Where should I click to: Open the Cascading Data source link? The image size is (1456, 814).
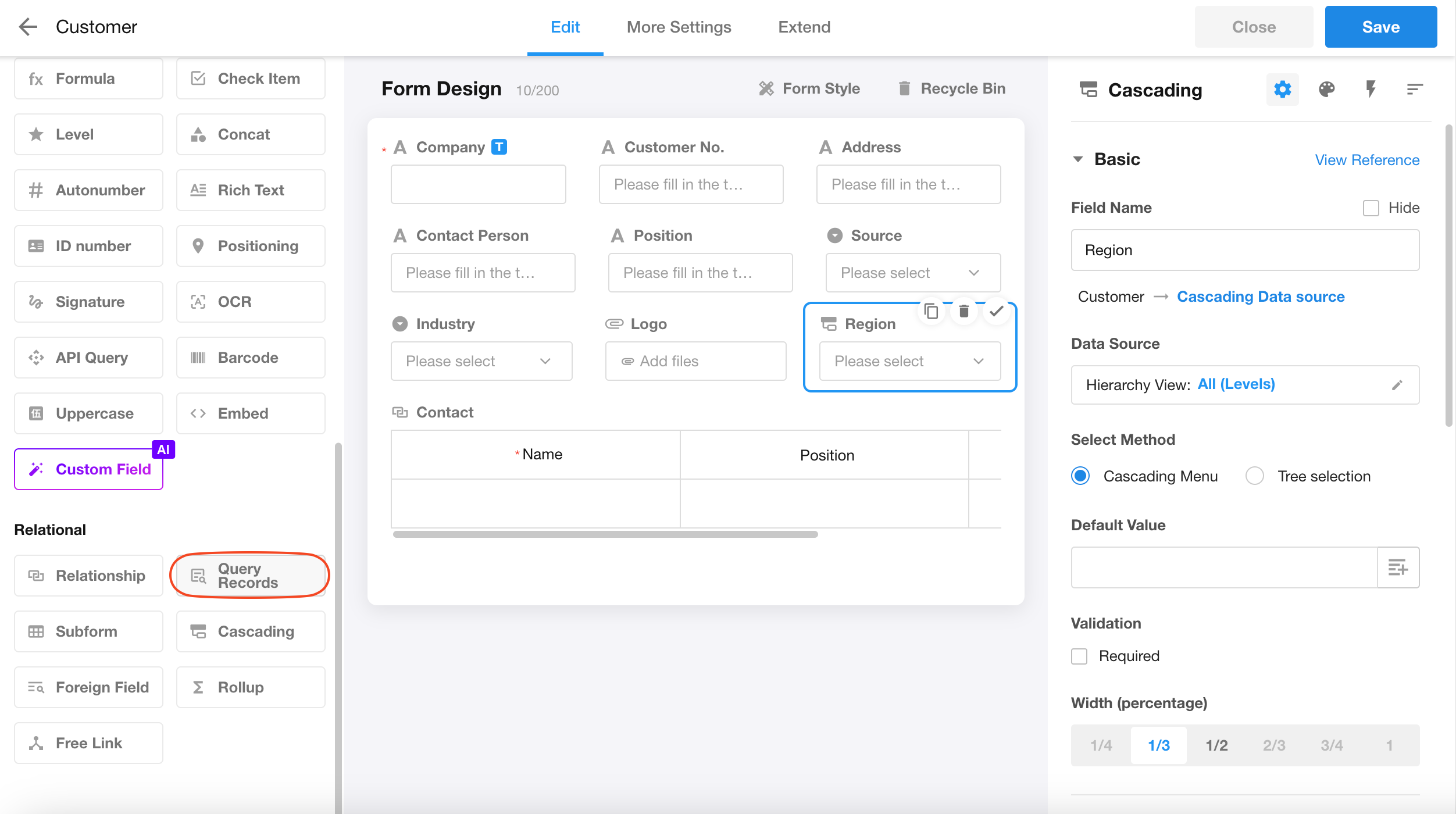1260,297
